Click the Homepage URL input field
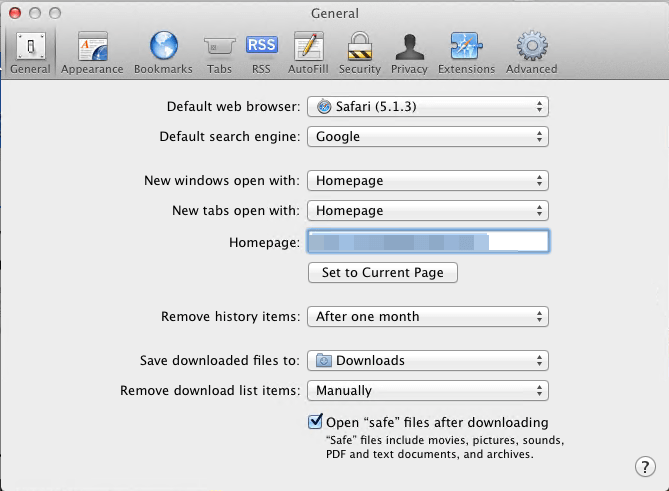 428,241
